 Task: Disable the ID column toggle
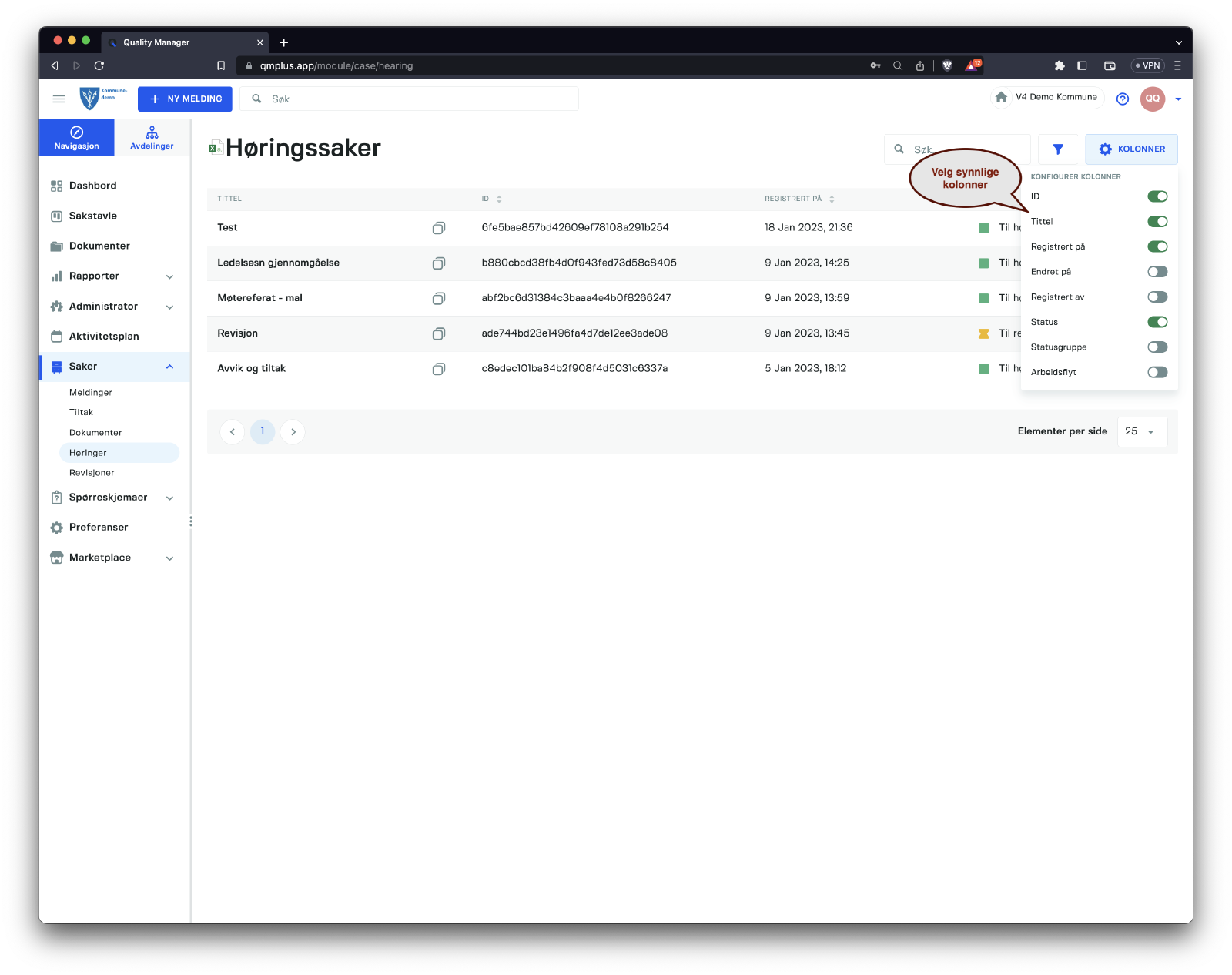1157,196
